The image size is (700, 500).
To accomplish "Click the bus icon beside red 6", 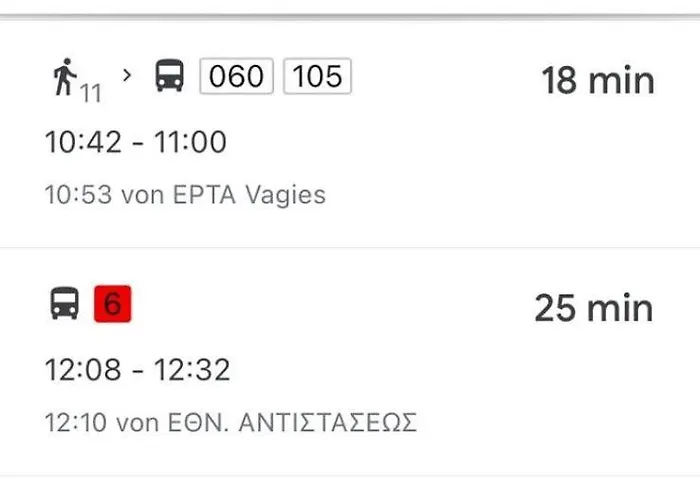I will click(x=65, y=303).
